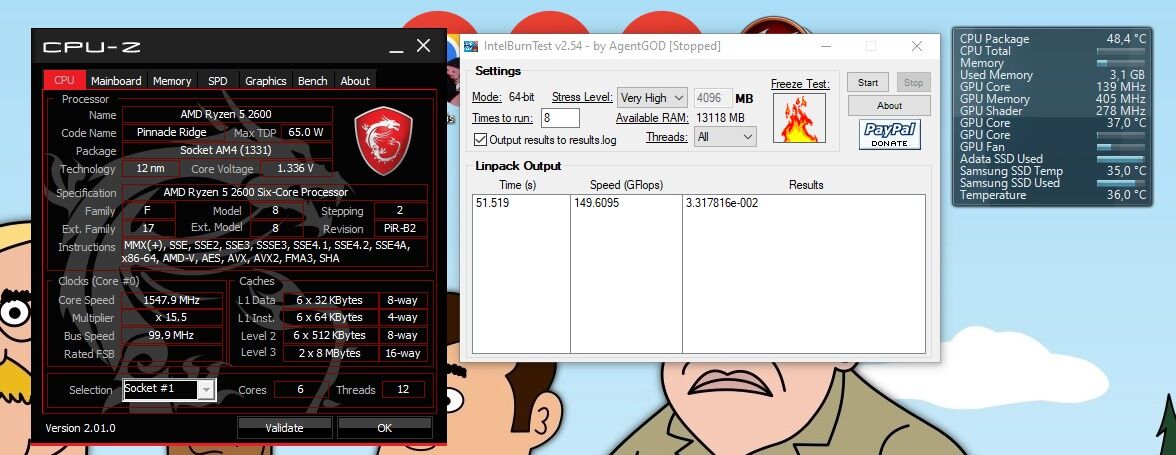Click the Version 2.01.0 label in CPU-Z
Image resolution: width=1176 pixels, height=455 pixels.
81,428
